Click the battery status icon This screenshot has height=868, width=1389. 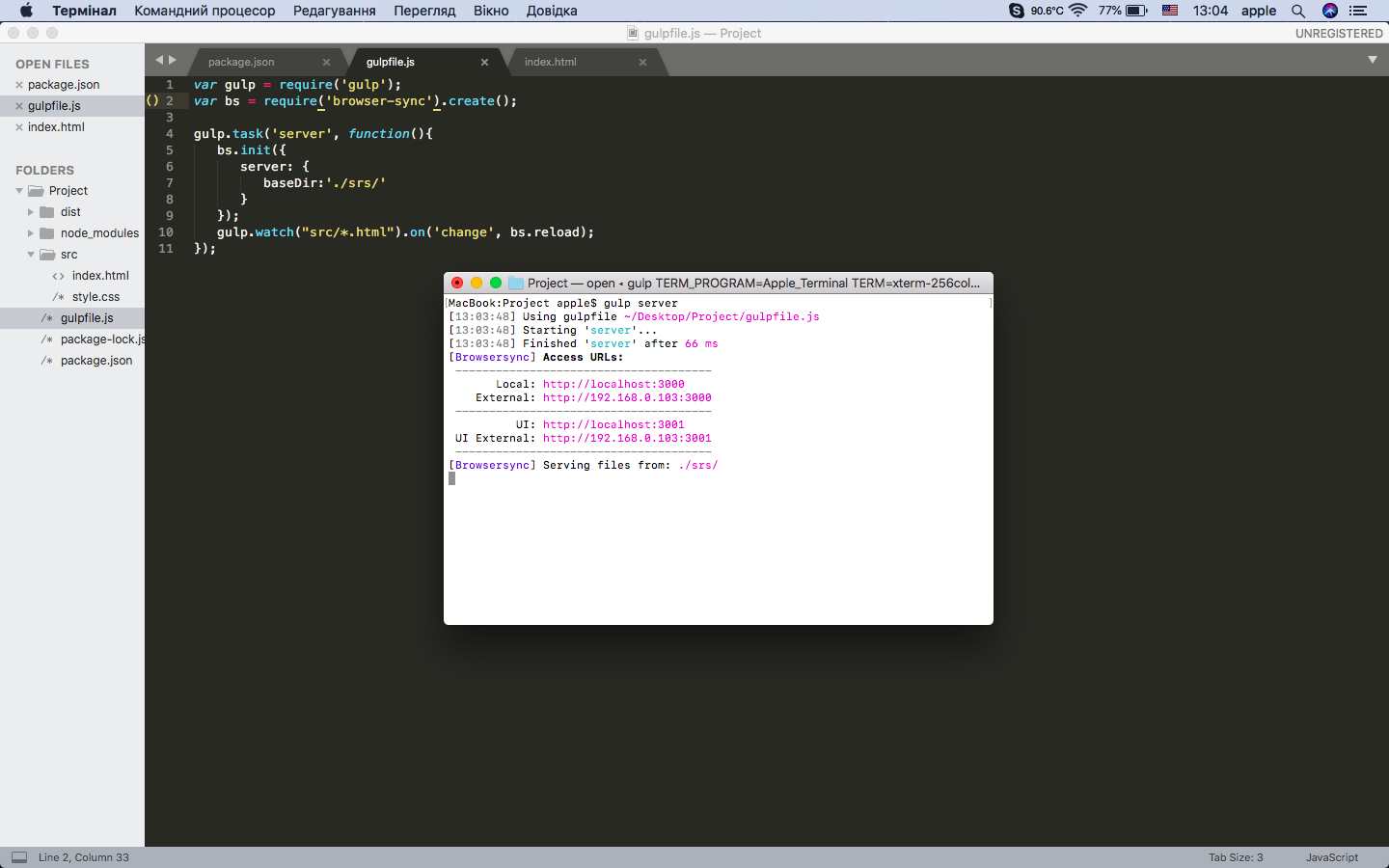click(x=1136, y=11)
